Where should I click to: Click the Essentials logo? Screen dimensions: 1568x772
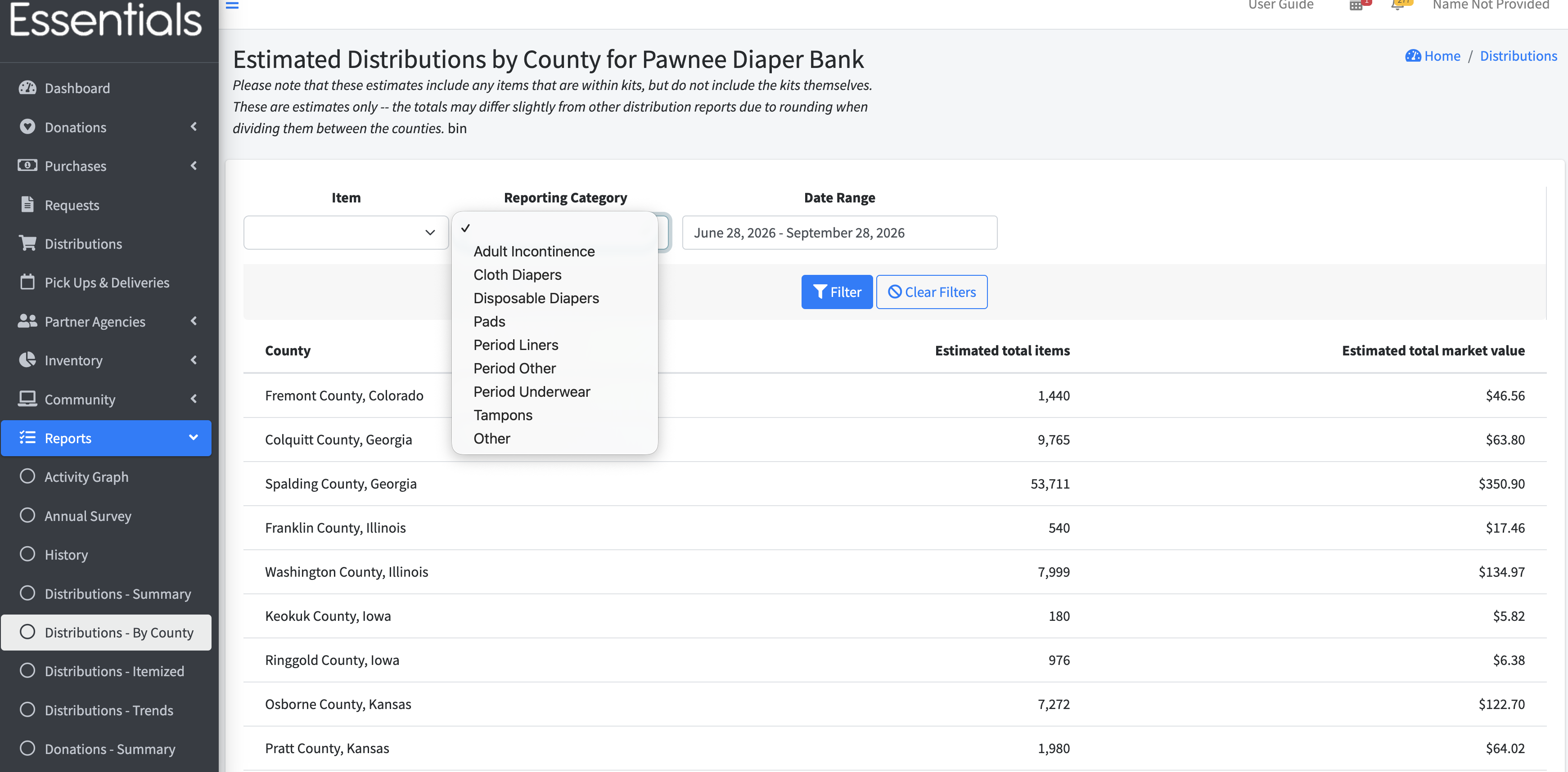point(105,19)
